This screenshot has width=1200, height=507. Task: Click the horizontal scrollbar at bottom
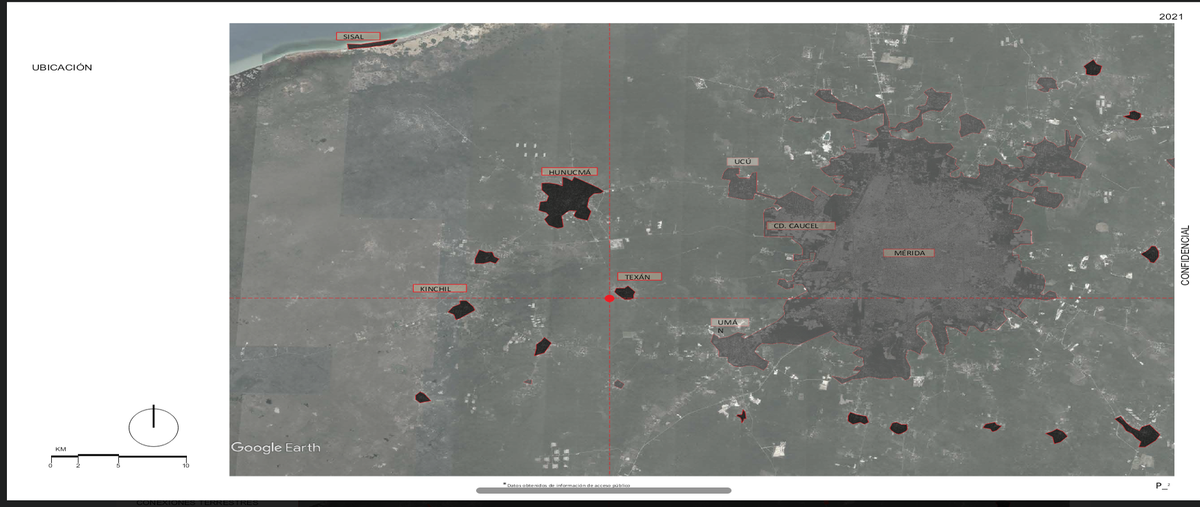pos(604,491)
